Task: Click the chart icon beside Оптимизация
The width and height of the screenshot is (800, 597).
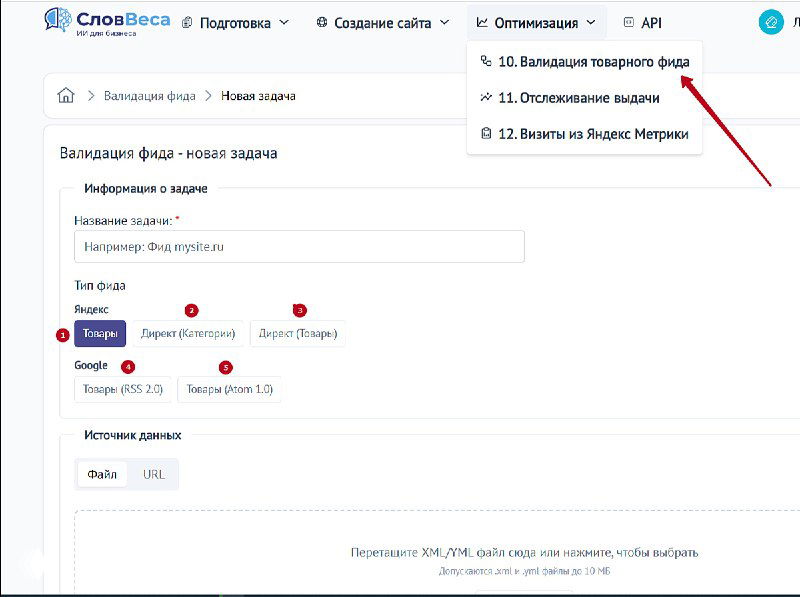Action: (482, 23)
